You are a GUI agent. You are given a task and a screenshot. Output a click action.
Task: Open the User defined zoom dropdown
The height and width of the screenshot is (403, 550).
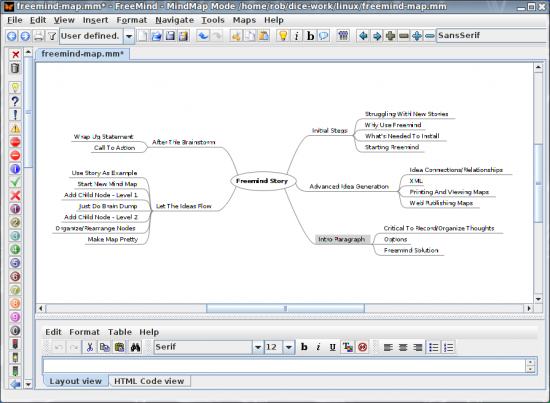click(129, 36)
